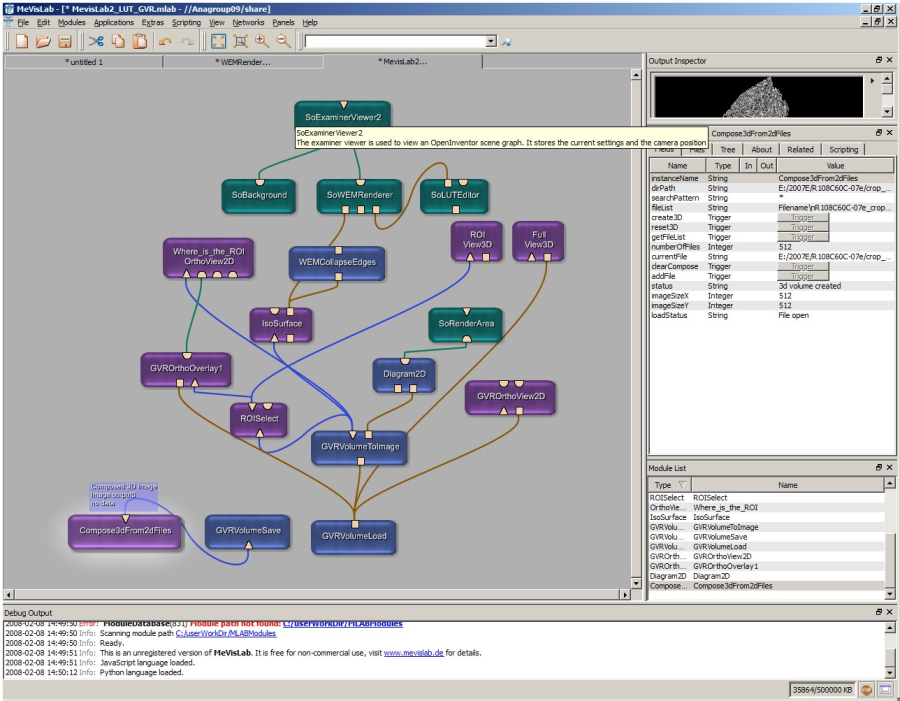
Task: Click the getFileList Trigger button
Action: pos(802,237)
